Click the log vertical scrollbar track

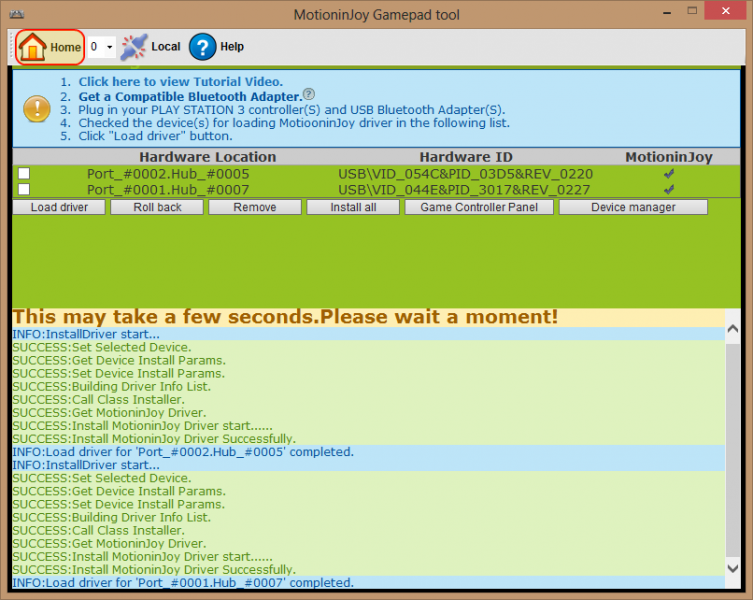coord(732,449)
